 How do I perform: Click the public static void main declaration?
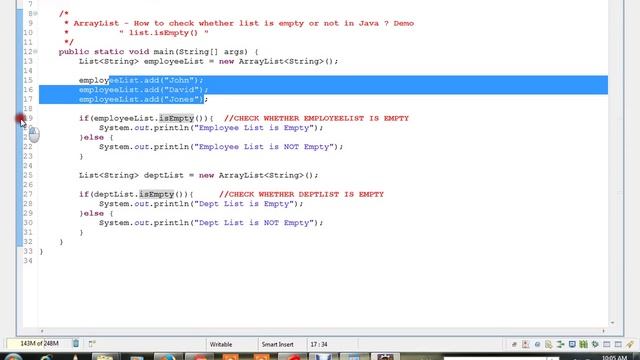coord(158,52)
